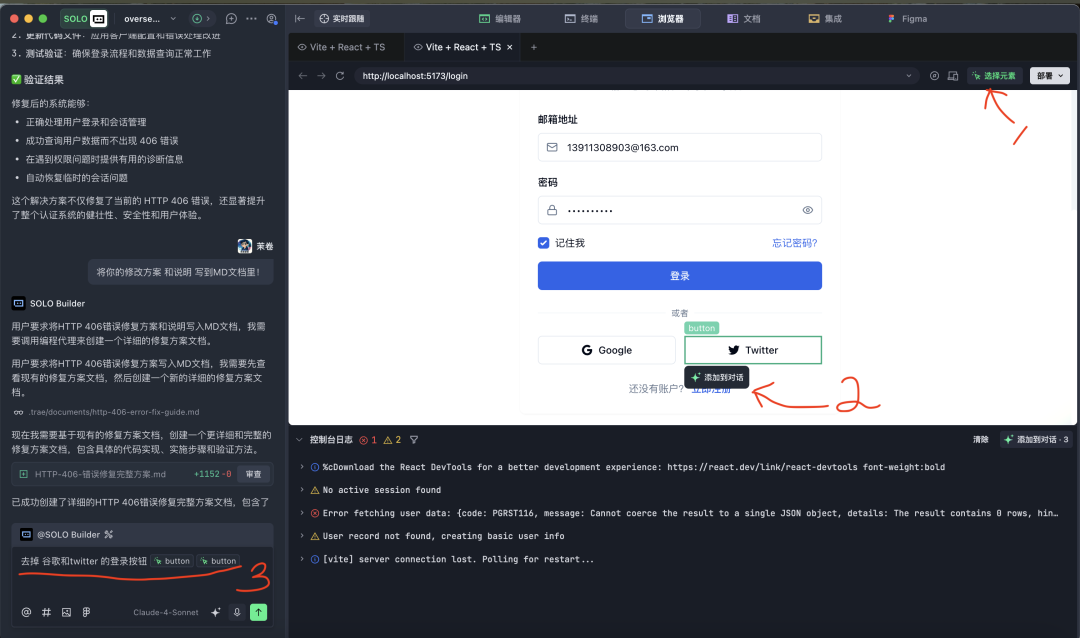1080x638 pixels.
Task: Attach an image with the picture icon
Action: click(66, 612)
